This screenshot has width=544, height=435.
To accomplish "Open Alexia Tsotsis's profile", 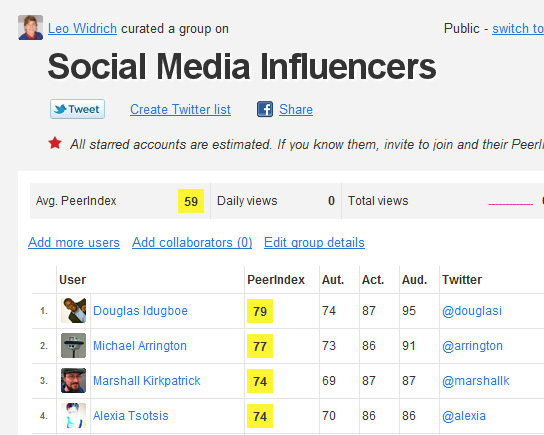I will coord(130,416).
